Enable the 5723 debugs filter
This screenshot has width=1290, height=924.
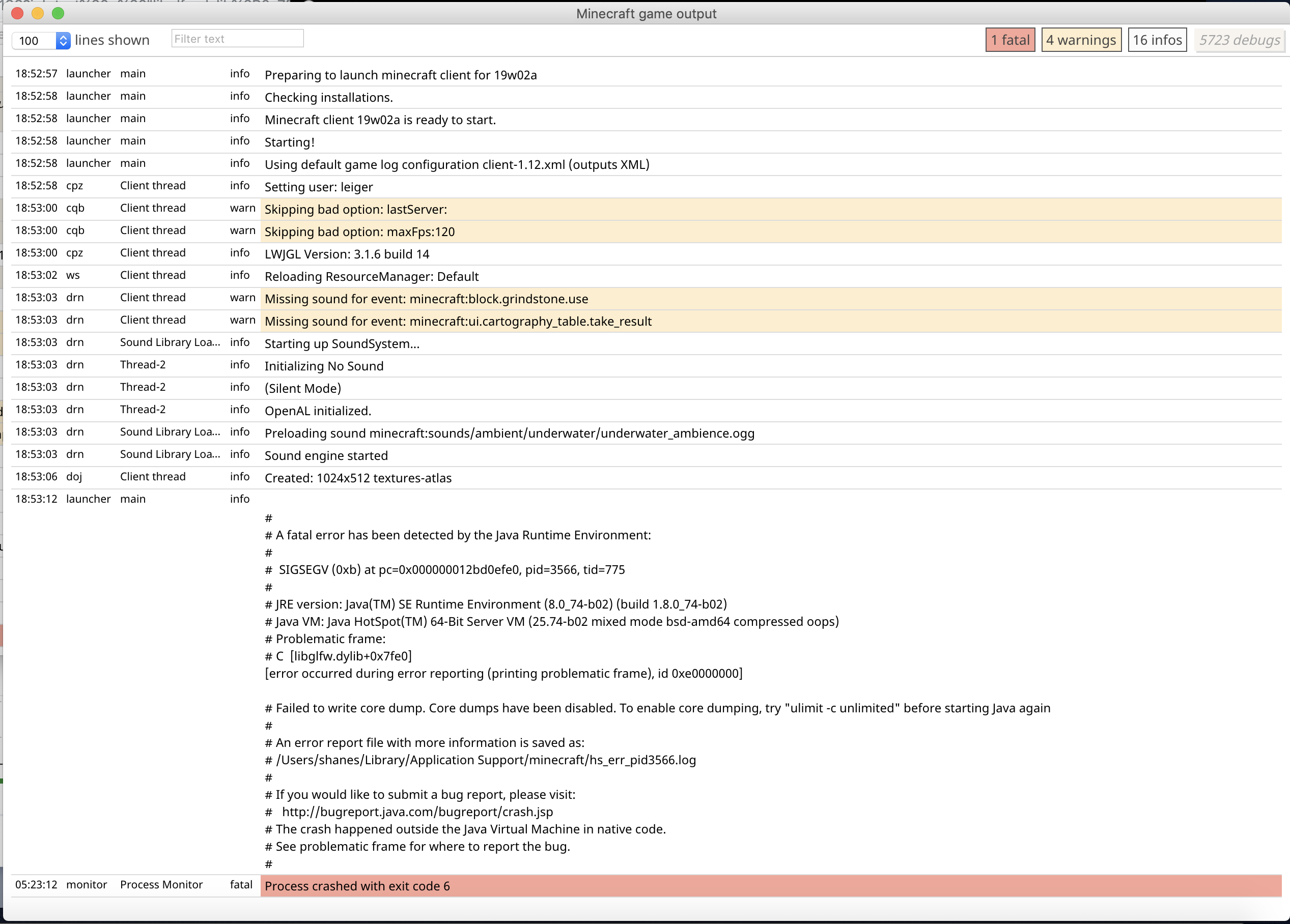pos(1239,40)
